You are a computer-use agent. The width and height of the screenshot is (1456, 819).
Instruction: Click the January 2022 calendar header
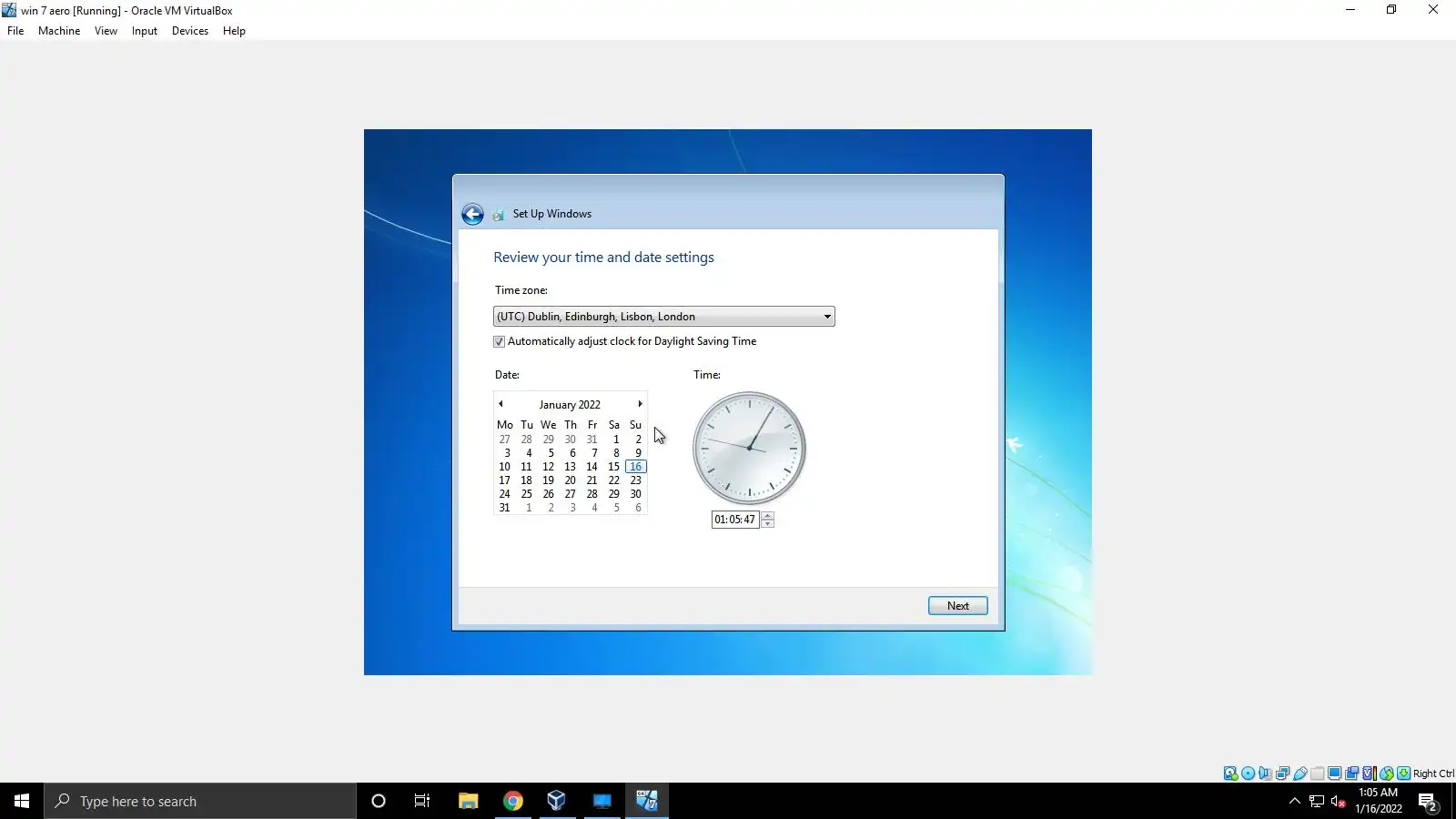tap(570, 405)
